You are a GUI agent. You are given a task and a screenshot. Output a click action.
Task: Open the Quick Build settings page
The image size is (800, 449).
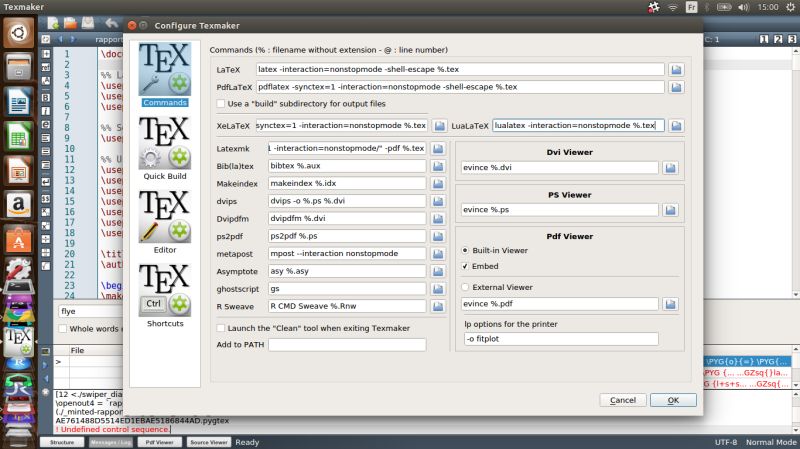tap(165, 148)
